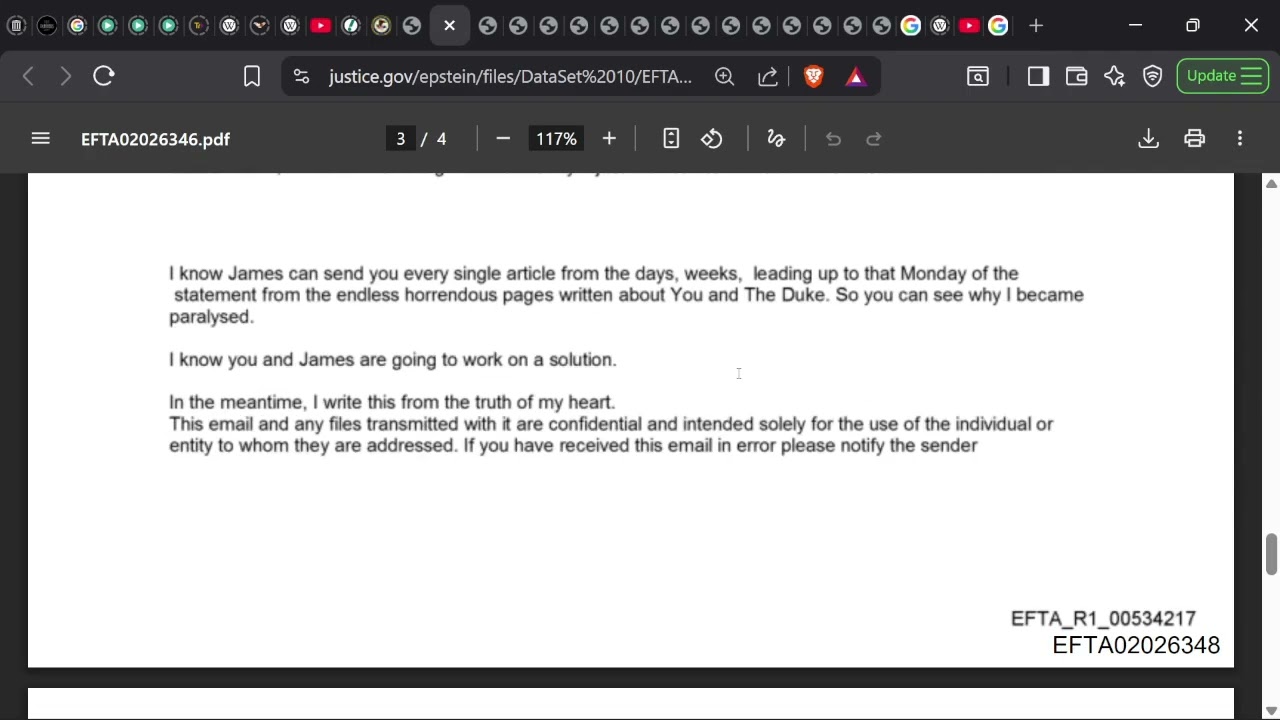Enable the draw annotation tool
The height and width of the screenshot is (720, 1280).
coord(776,139)
